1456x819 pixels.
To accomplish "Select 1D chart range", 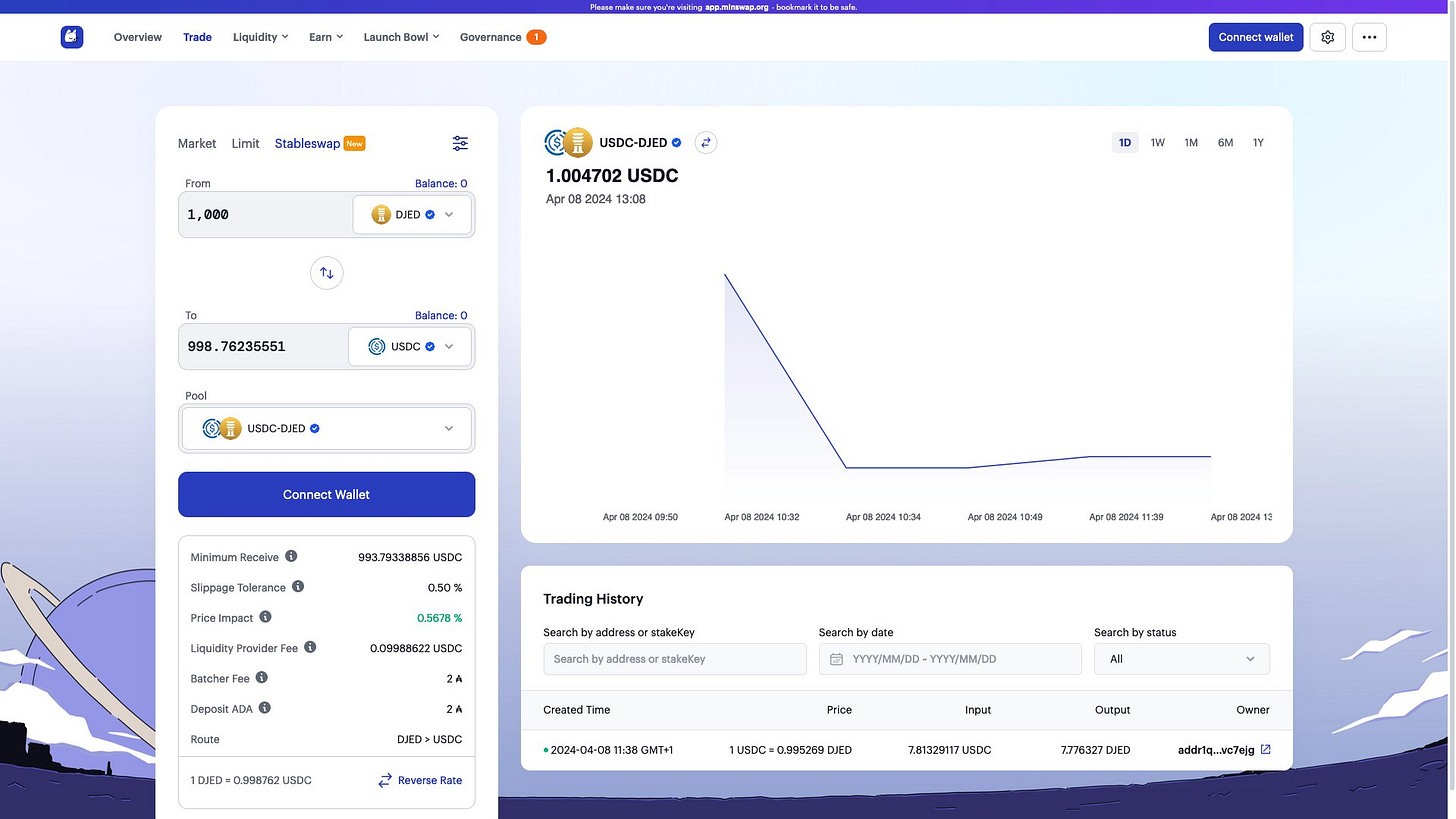I will pyautogui.click(x=1125, y=143).
